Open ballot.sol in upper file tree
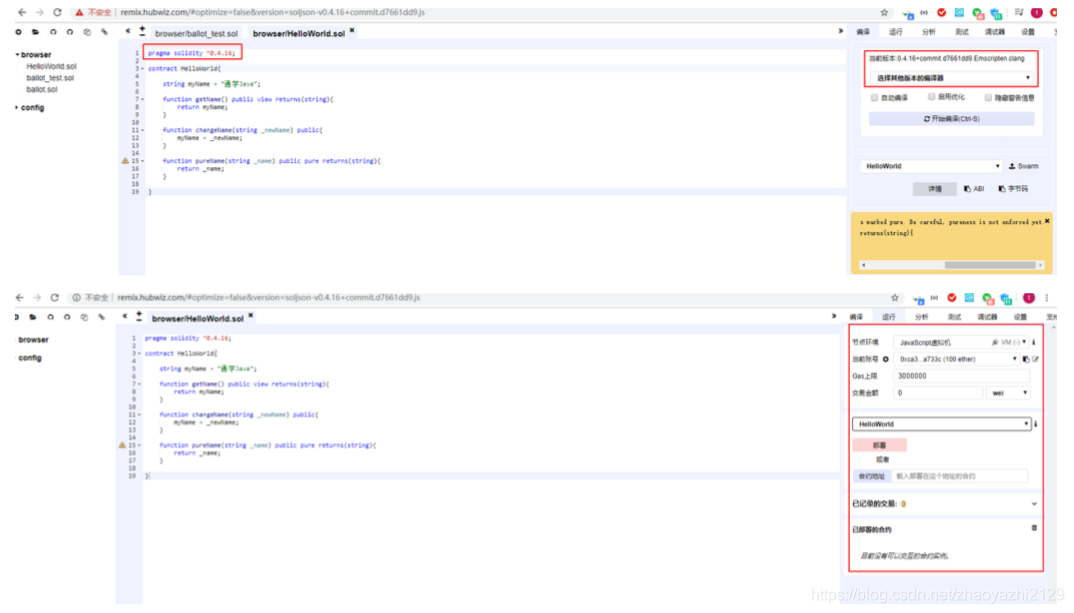Screen dimensions: 1074x613 click(x=42, y=90)
